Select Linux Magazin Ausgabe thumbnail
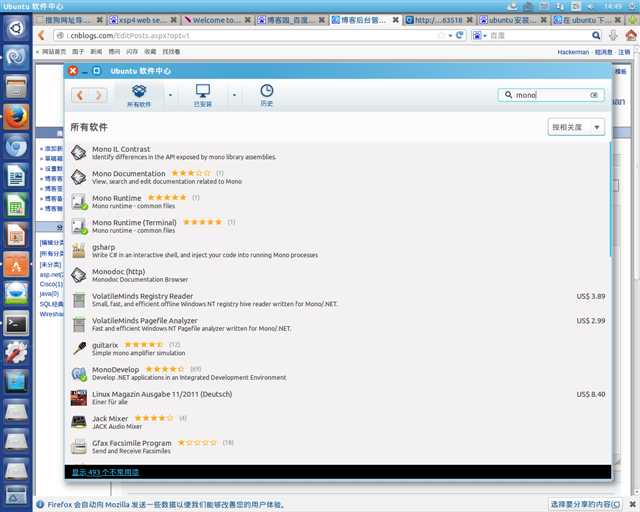Viewport: 640px width, 512px height. point(79,398)
